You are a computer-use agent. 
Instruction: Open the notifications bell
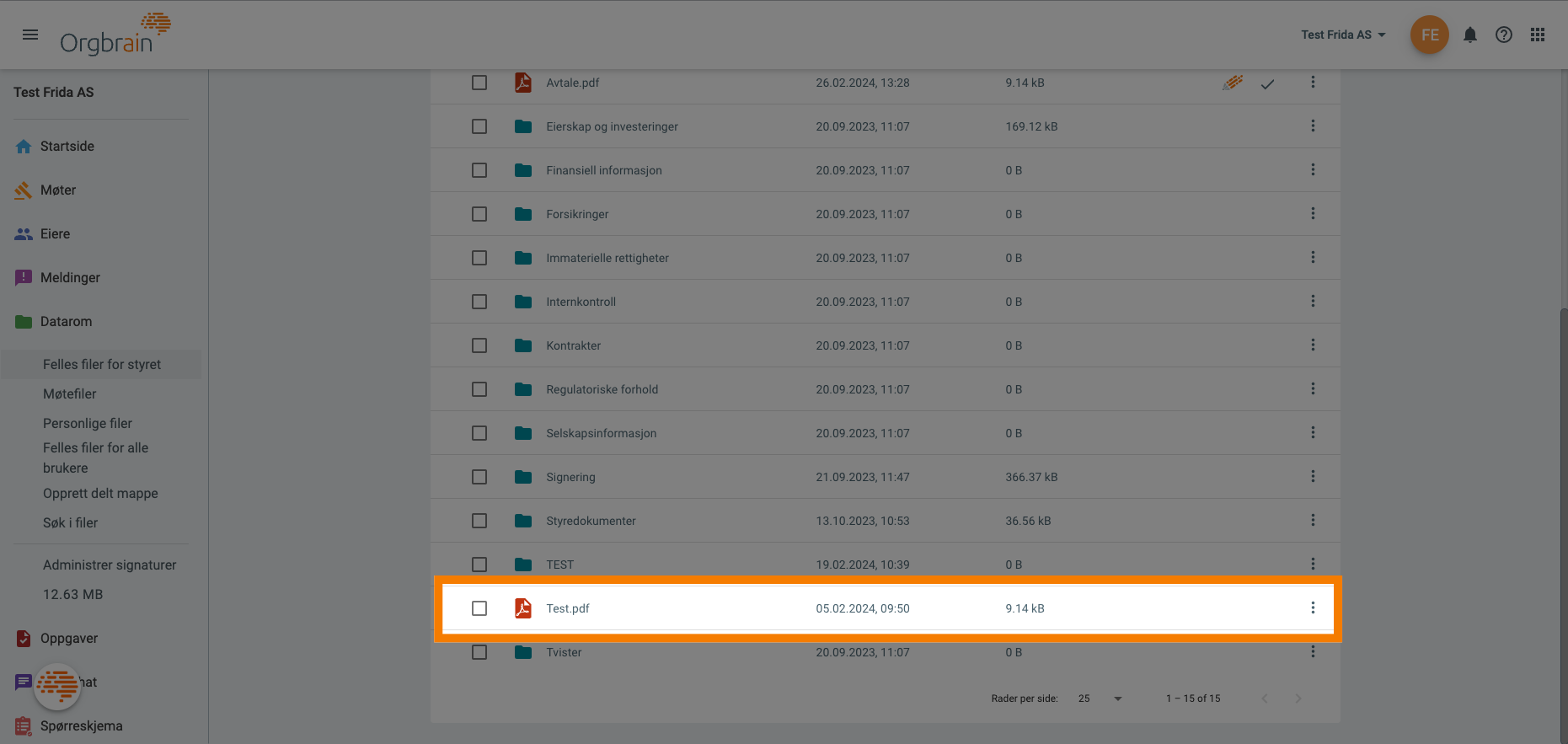point(1470,35)
